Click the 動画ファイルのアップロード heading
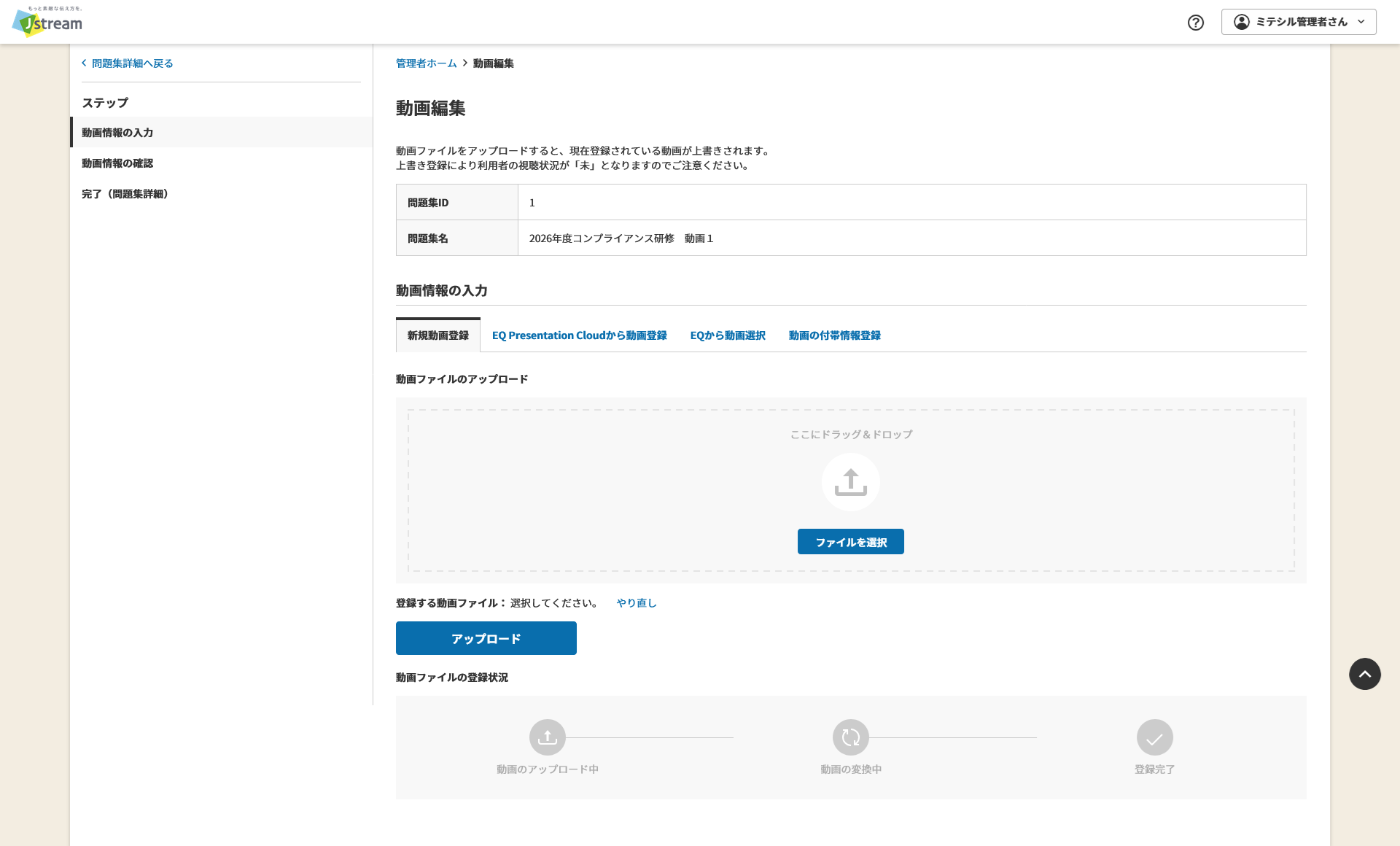The image size is (1400, 846). 462,379
